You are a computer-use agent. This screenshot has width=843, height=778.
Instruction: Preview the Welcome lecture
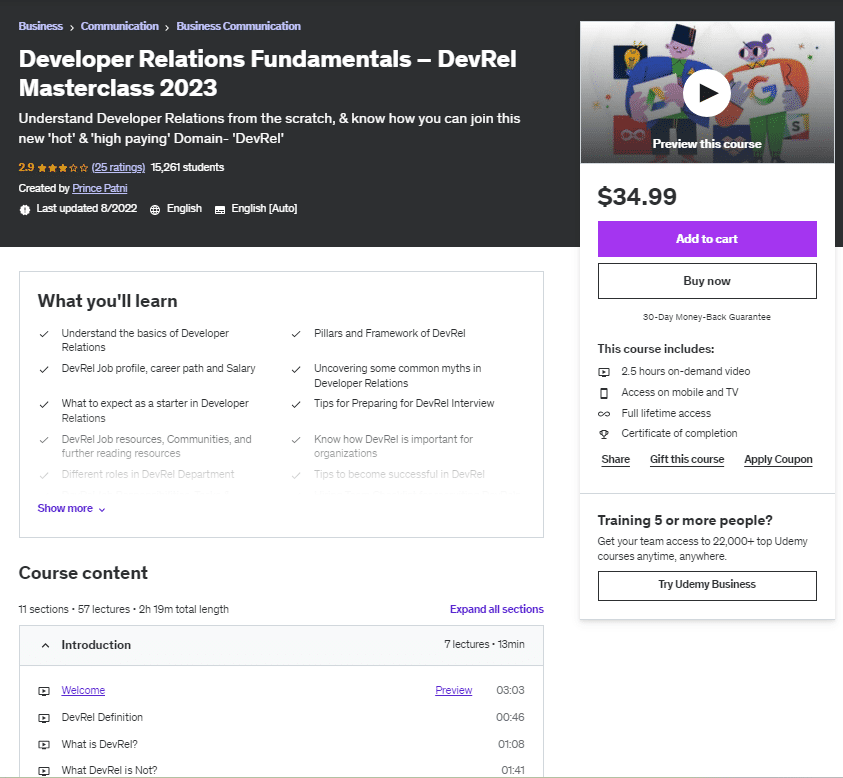(453, 690)
